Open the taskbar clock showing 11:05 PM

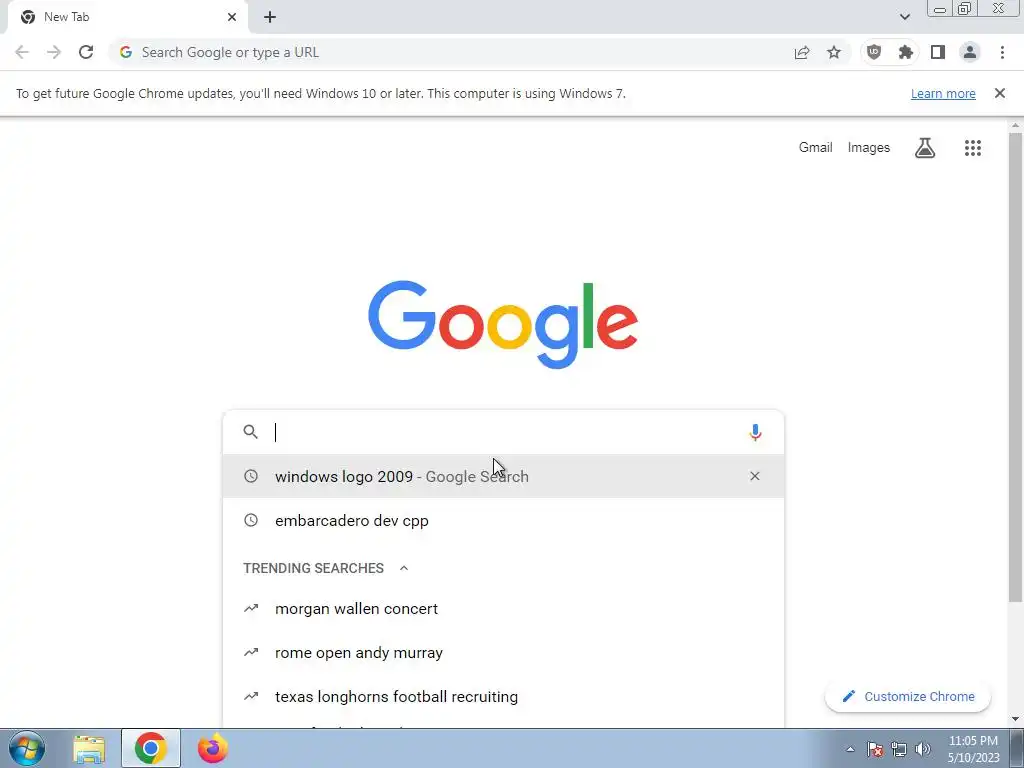pos(973,749)
